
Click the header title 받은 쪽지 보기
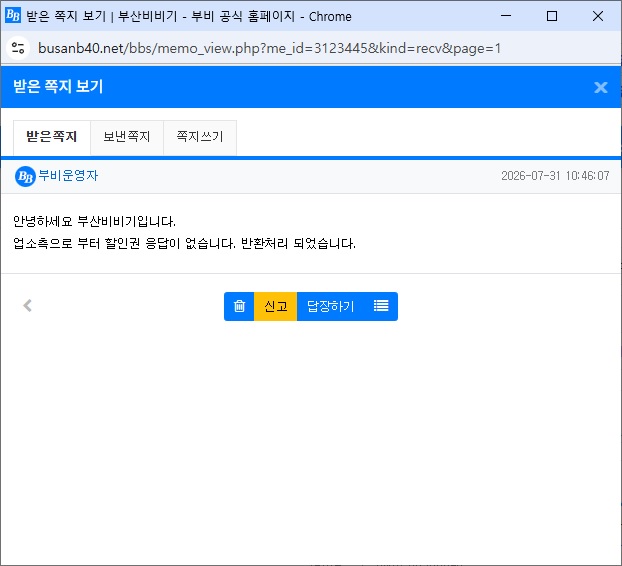(58, 86)
